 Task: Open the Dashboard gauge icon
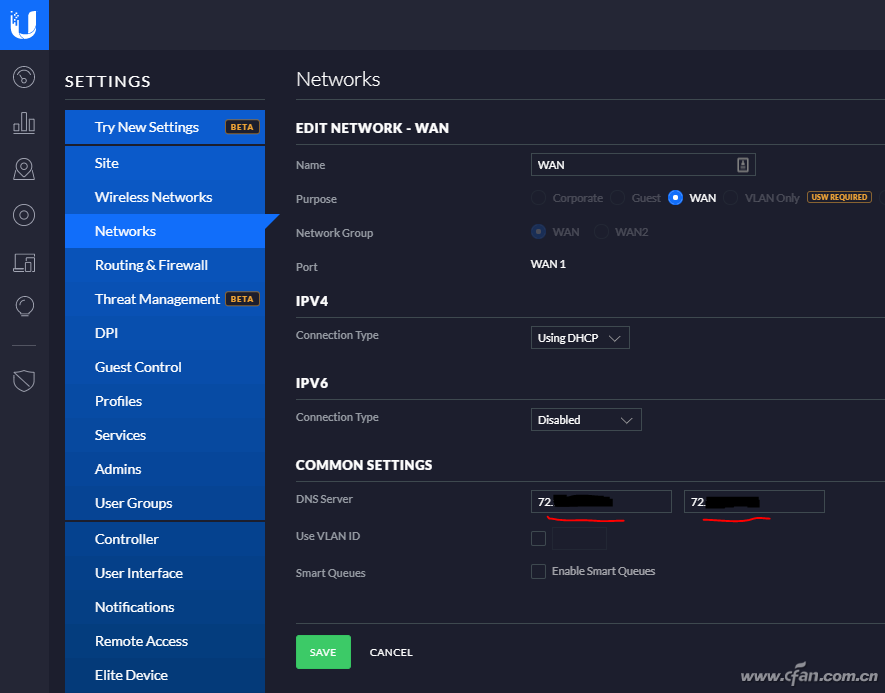(24, 77)
